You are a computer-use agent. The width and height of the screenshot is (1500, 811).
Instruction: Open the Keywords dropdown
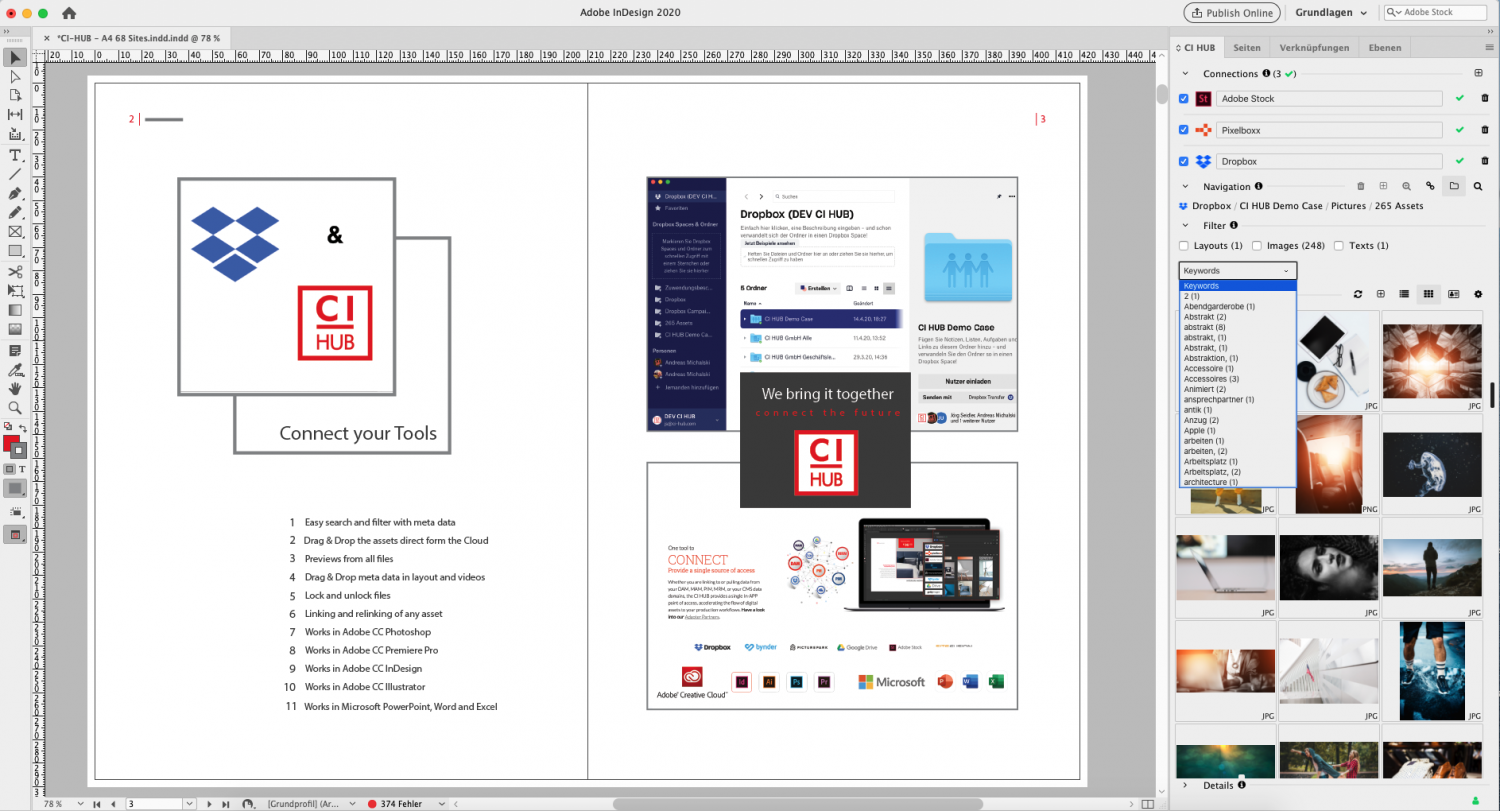point(1237,270)
